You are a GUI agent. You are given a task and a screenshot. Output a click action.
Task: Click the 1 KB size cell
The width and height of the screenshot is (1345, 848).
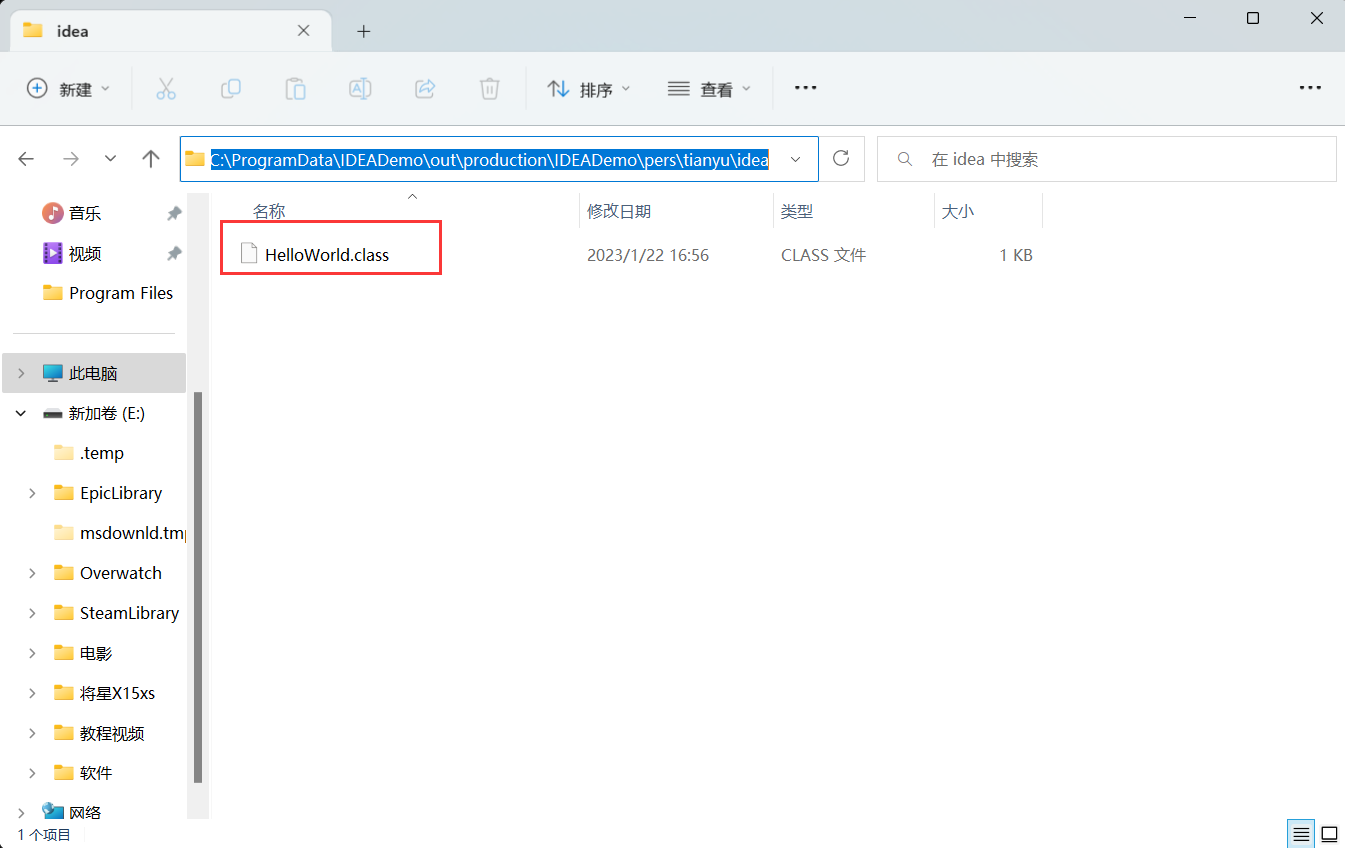point(1016,255)
